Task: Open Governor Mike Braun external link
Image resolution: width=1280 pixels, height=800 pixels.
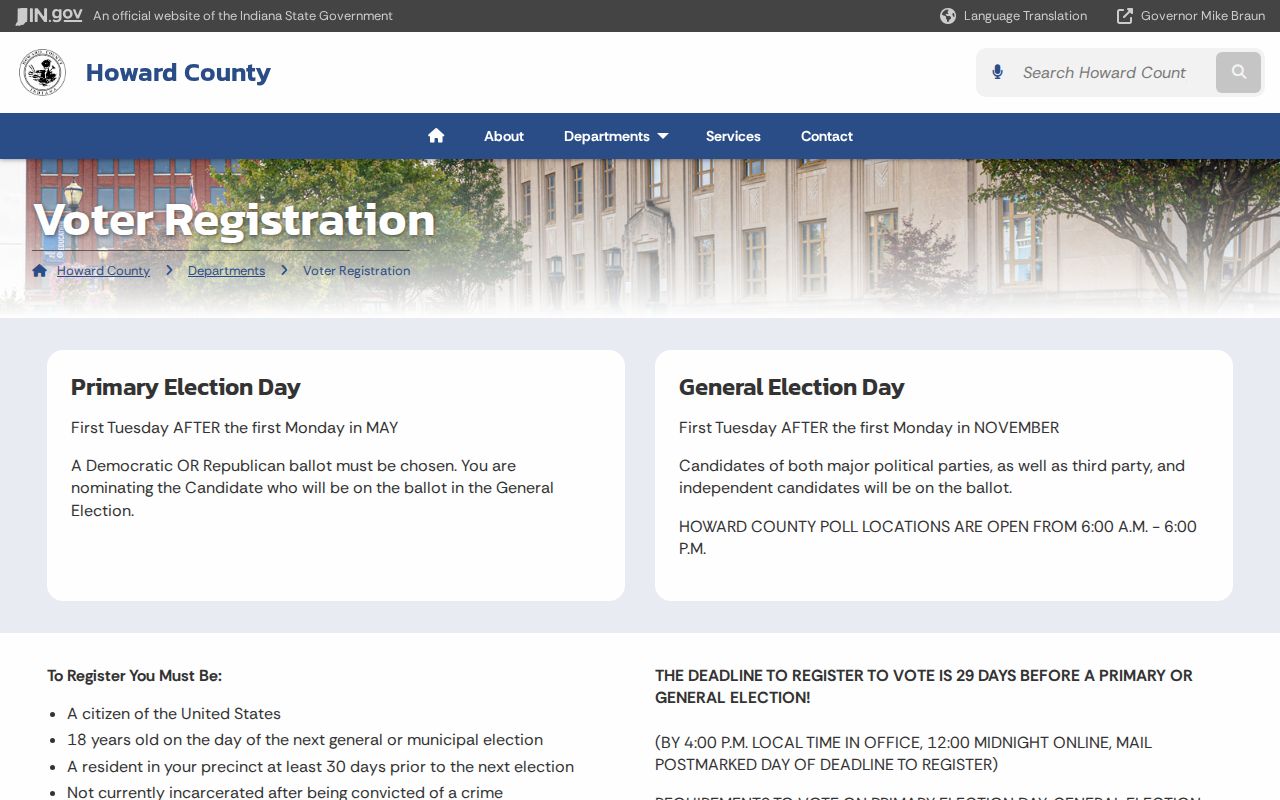Action: click(1190, 16)
